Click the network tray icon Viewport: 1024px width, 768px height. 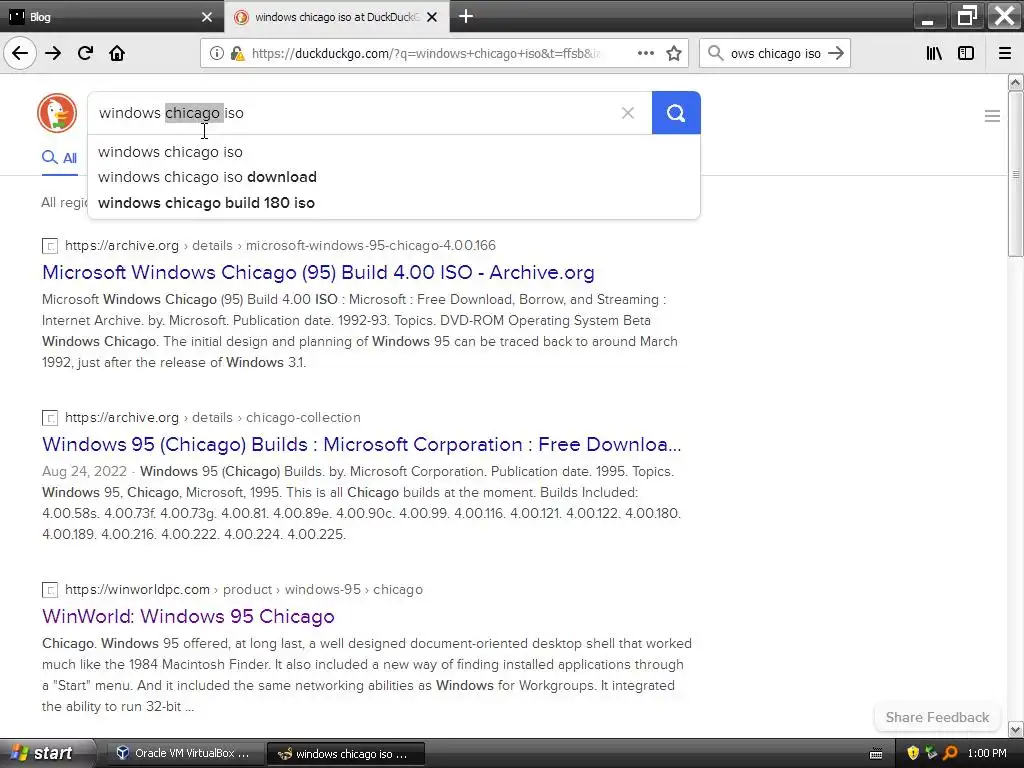tap(931, 753)
